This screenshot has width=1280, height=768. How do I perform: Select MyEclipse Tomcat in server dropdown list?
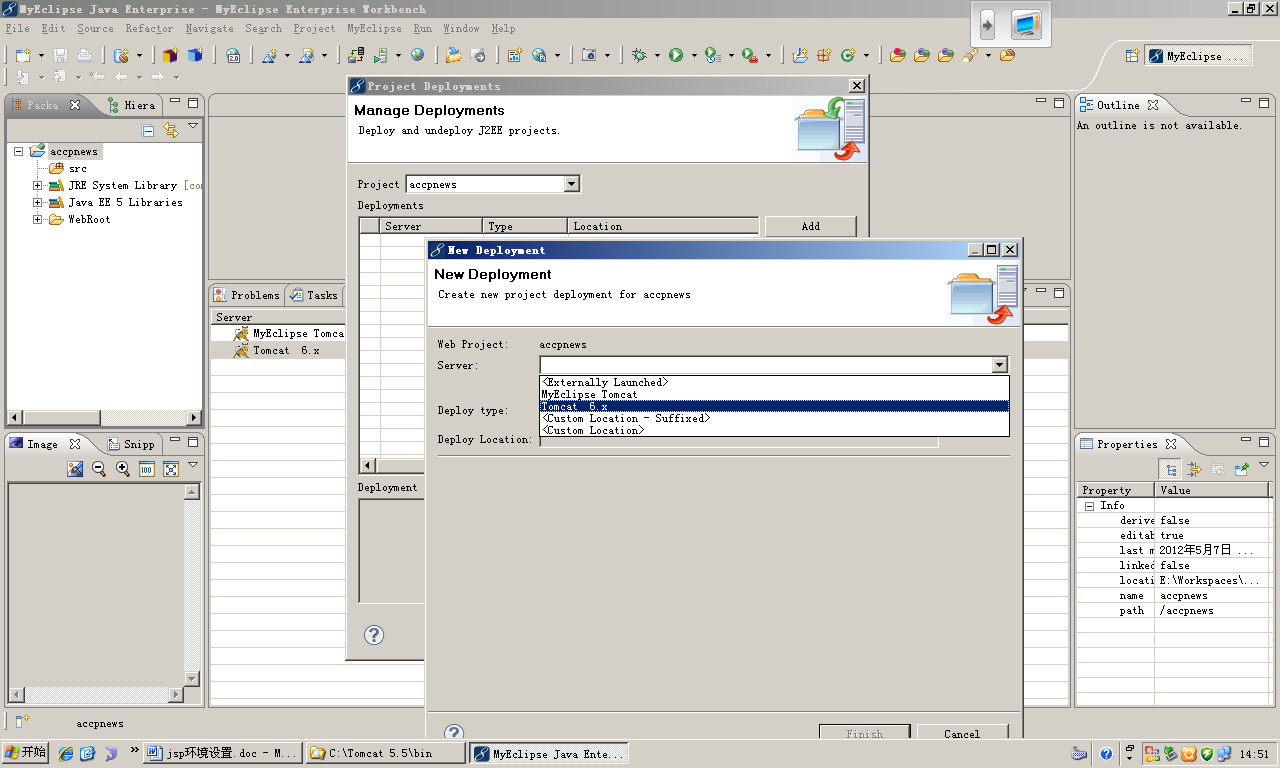coord(774,394)
